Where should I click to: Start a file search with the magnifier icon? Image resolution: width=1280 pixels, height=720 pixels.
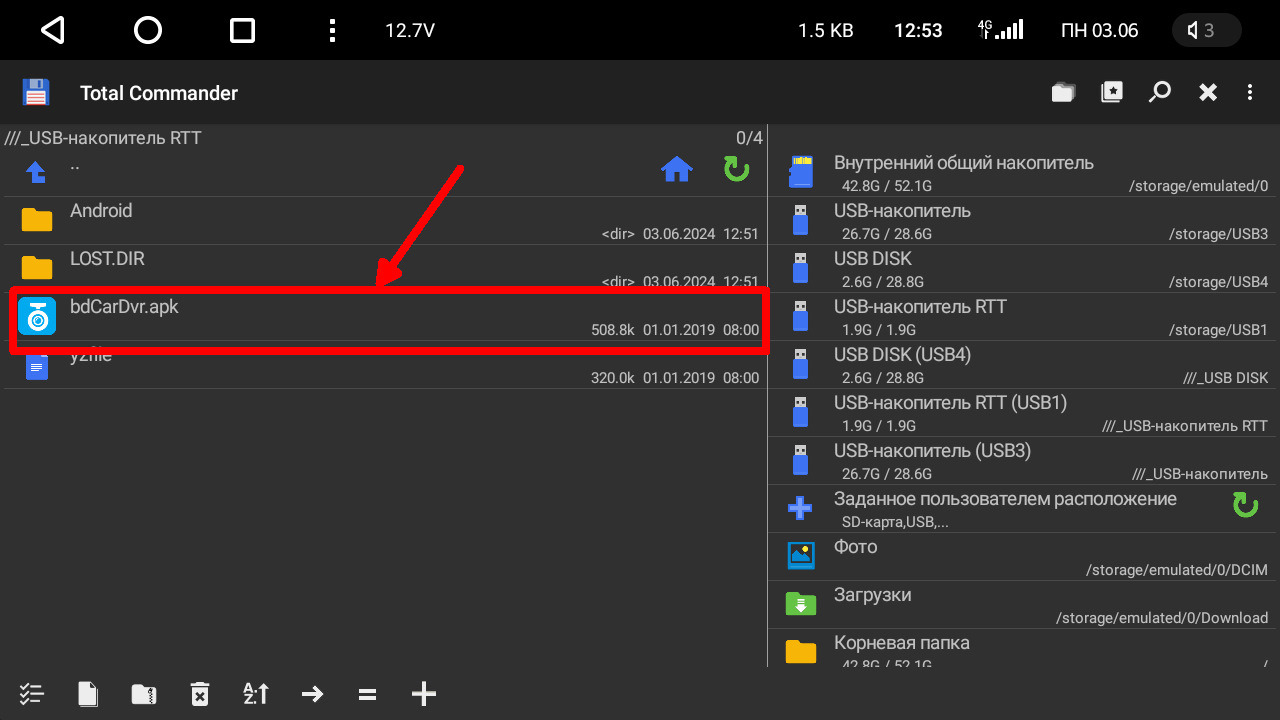[x=1160, y=93]
